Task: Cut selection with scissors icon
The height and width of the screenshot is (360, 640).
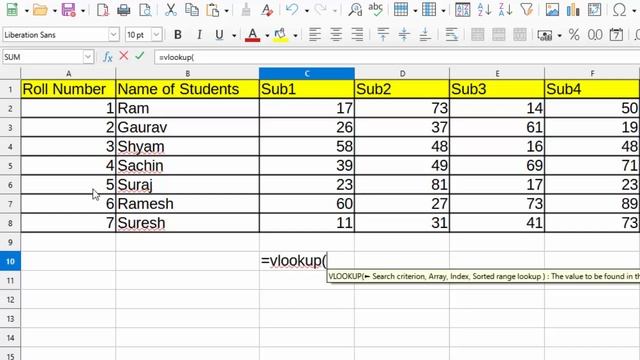Action: coord(171,9)
